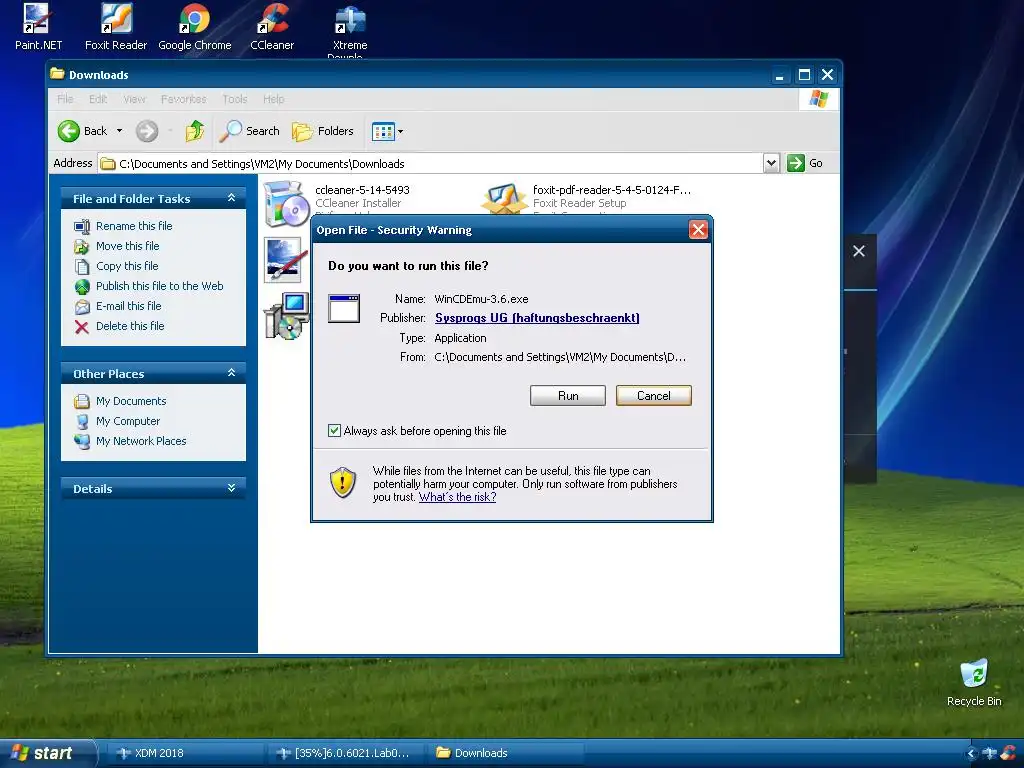The image size is (1024, 768).
Task: Open the Paint.NET desktop shortcut
Action: pos(38,26)
